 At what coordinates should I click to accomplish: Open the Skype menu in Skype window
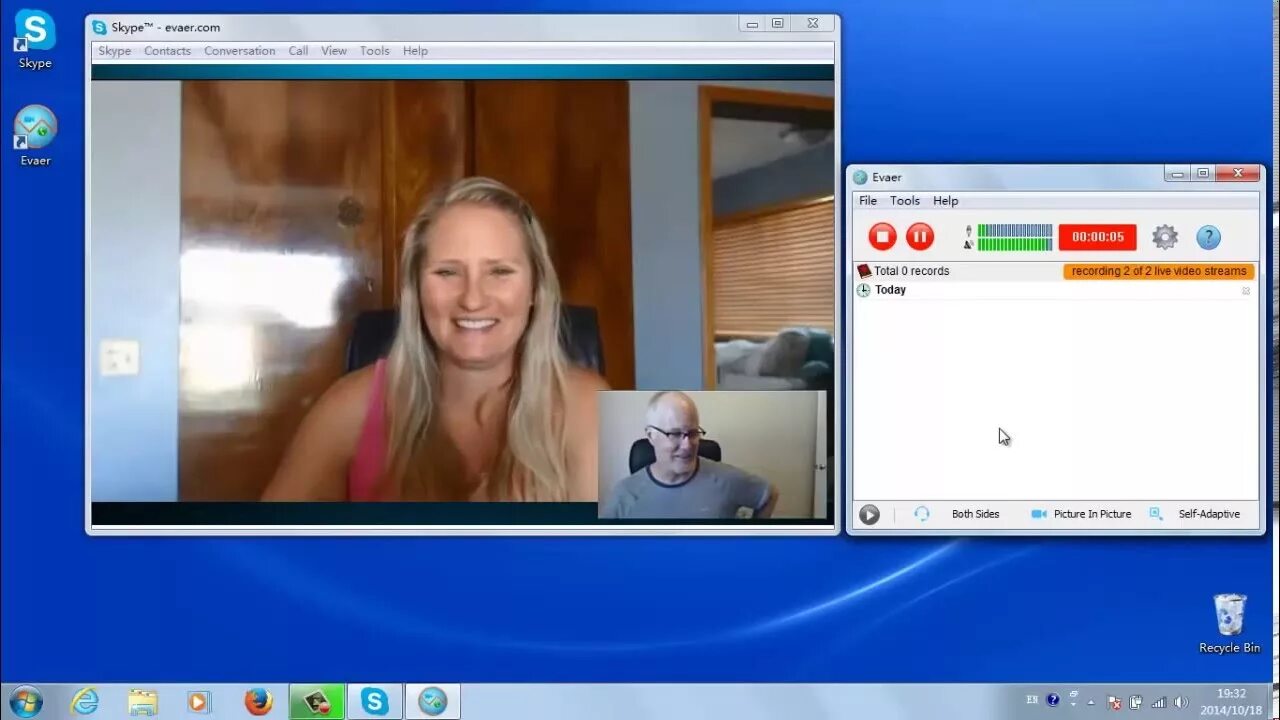tap(115, 51)
